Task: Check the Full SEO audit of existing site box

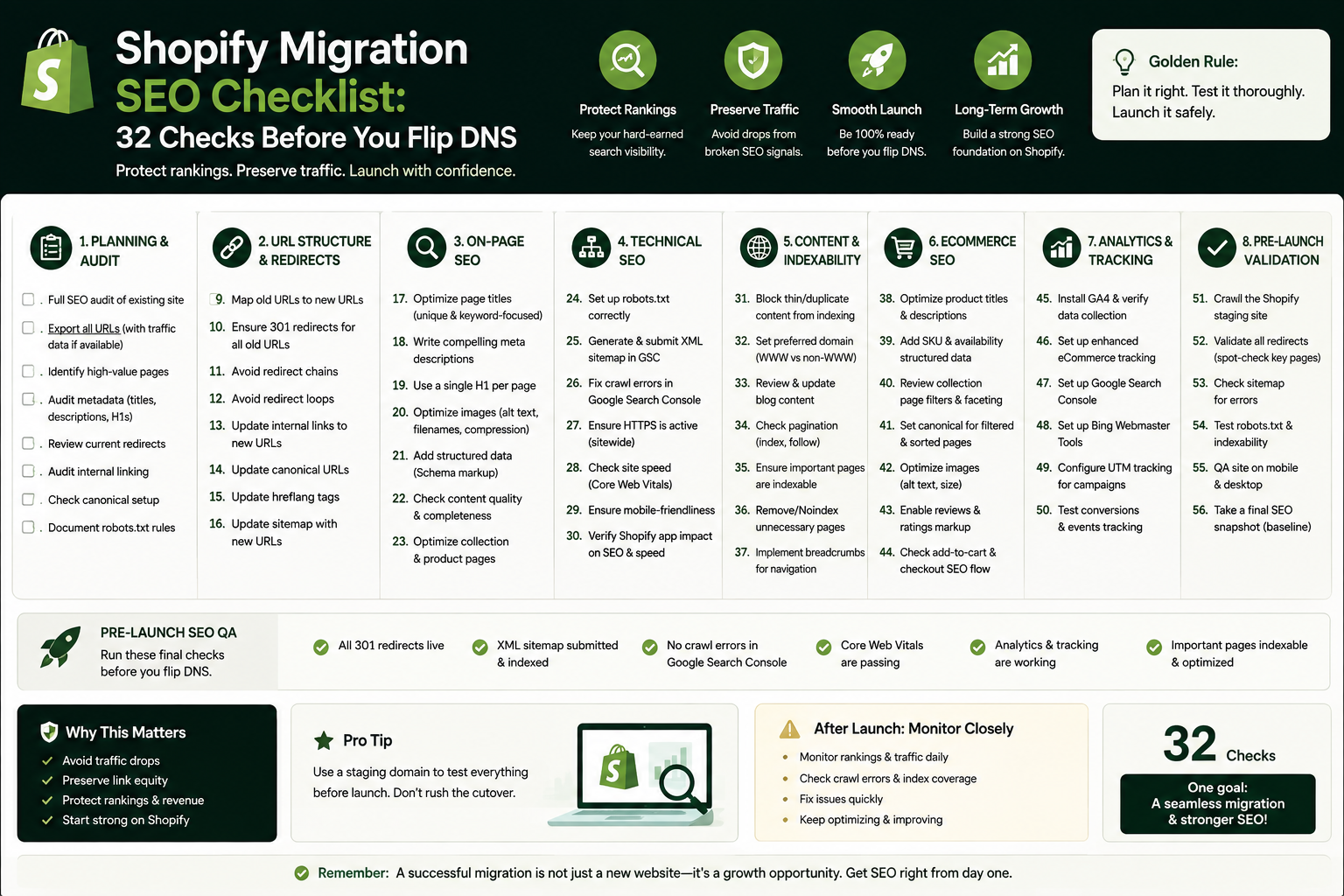Action: point(28,299)
